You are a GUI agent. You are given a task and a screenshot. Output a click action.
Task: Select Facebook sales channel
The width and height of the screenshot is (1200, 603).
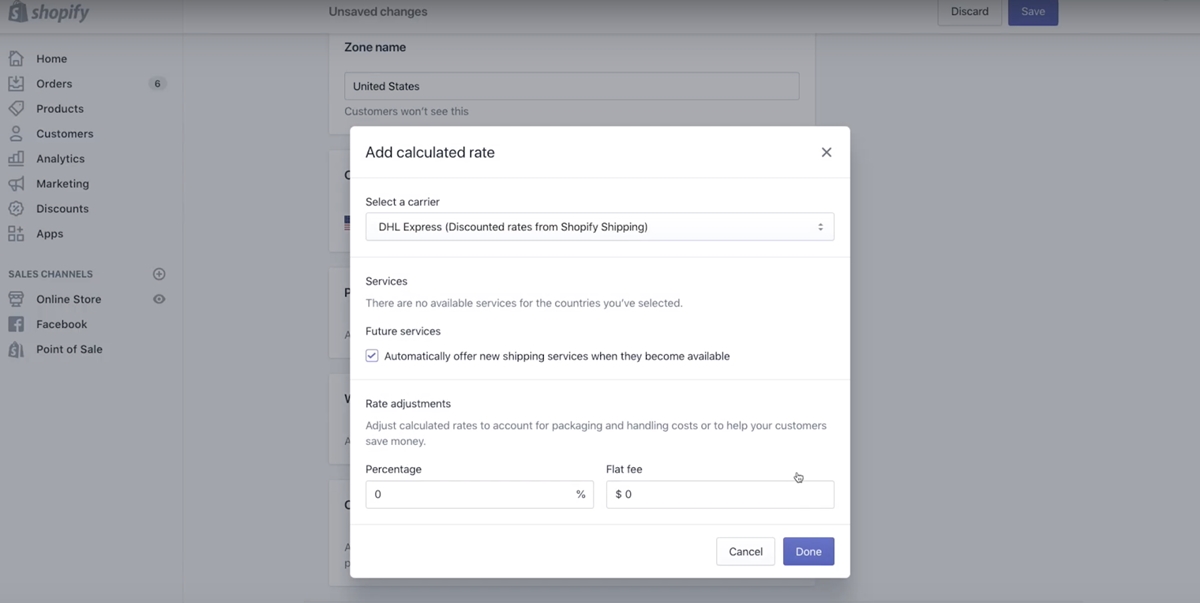click(x=62, y=324)
